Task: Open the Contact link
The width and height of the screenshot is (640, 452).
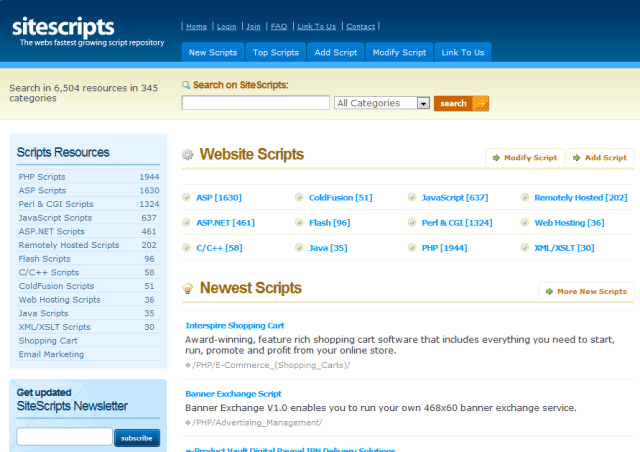Action: tap(360, 27)
